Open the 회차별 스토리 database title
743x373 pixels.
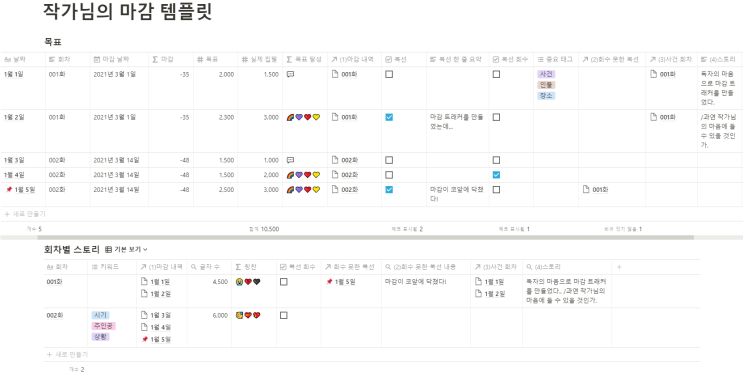coord(72,249)
